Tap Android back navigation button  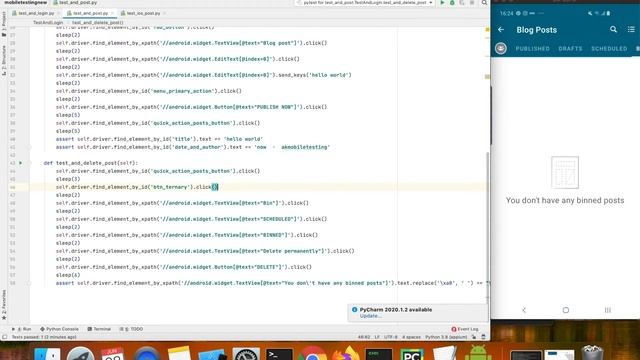[x=524, y=310]
